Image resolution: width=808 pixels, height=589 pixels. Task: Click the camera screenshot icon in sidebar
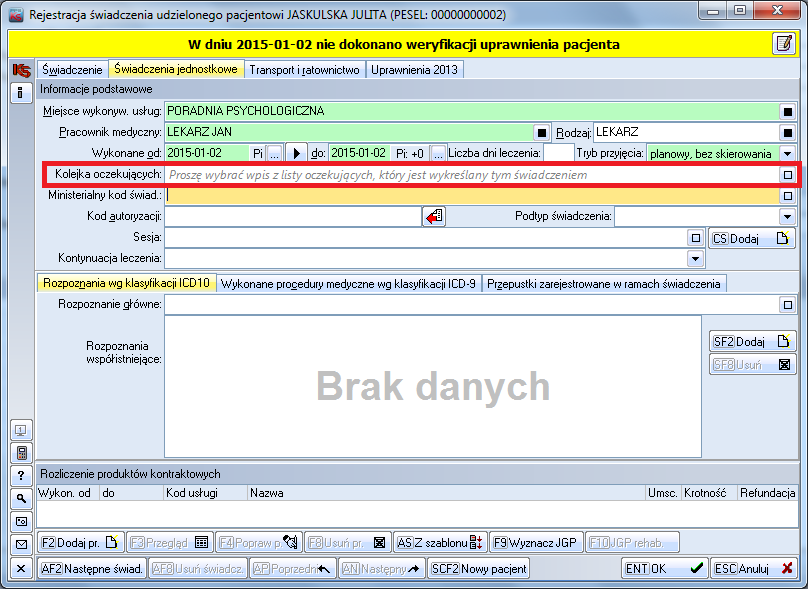click(x=21, y=521)
